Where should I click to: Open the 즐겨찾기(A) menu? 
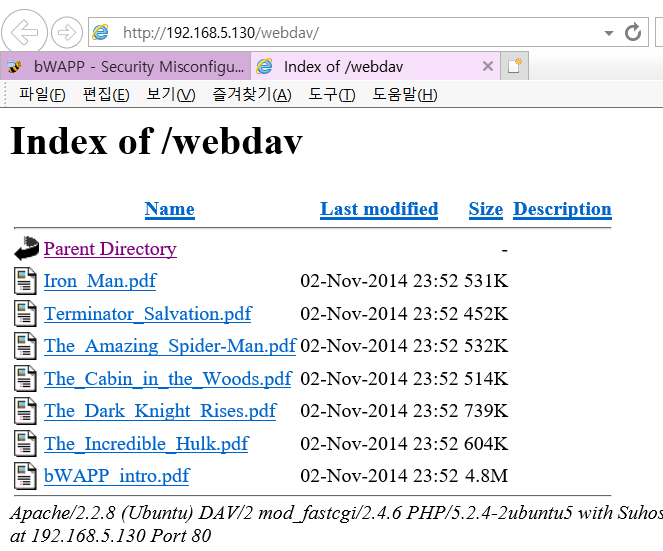point(252,94)
